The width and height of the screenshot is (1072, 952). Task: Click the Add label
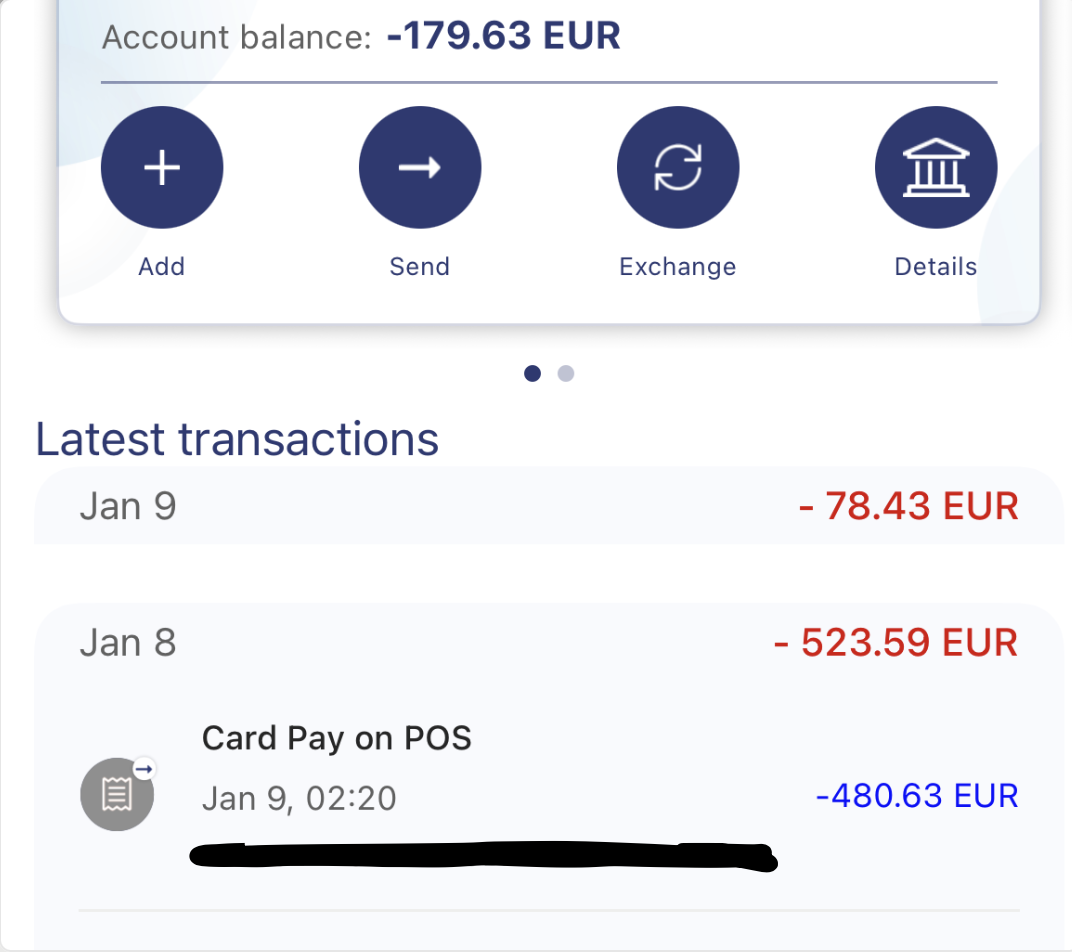[162, 267]
